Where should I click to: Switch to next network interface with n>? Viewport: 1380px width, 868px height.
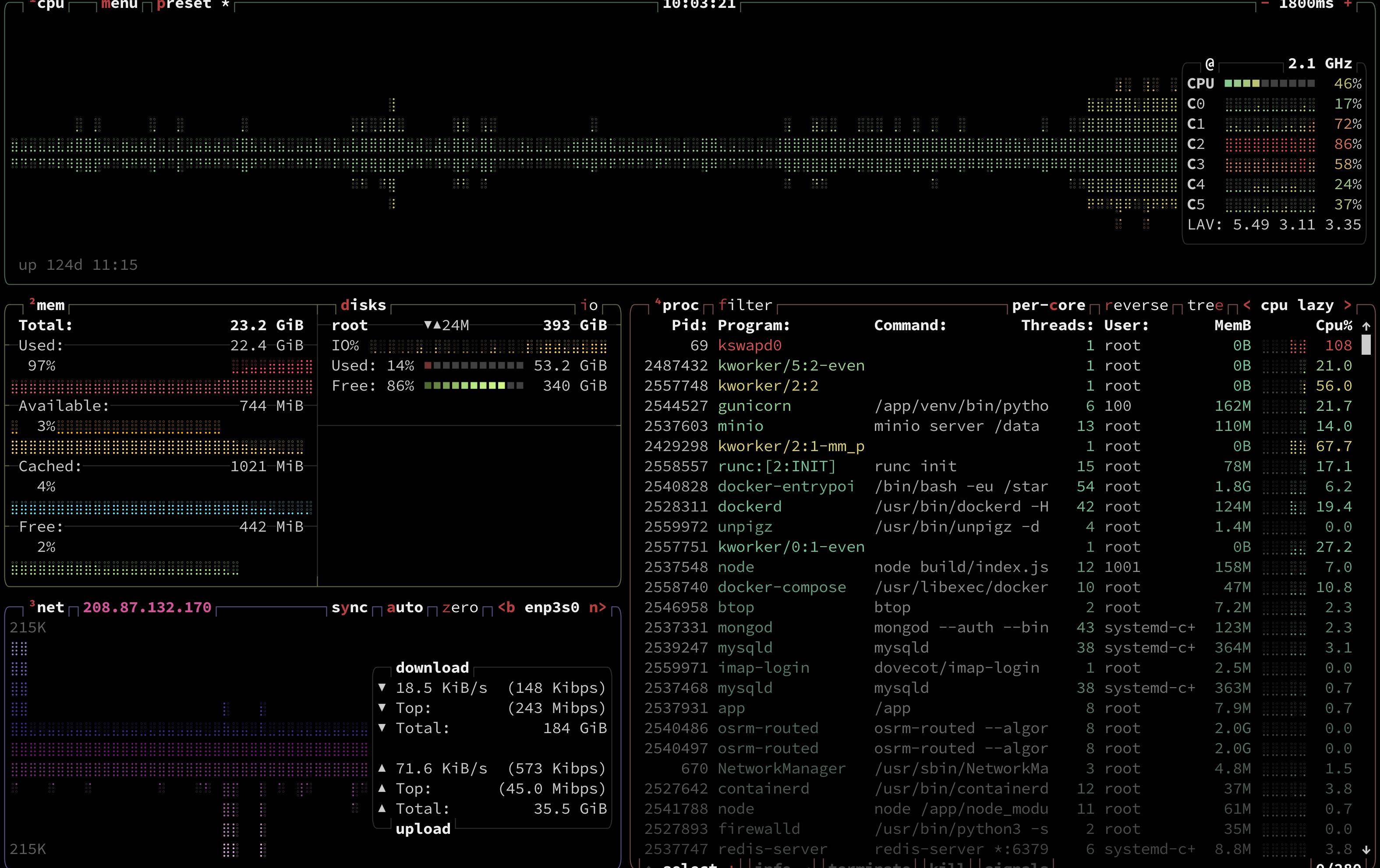coord(598,607)
